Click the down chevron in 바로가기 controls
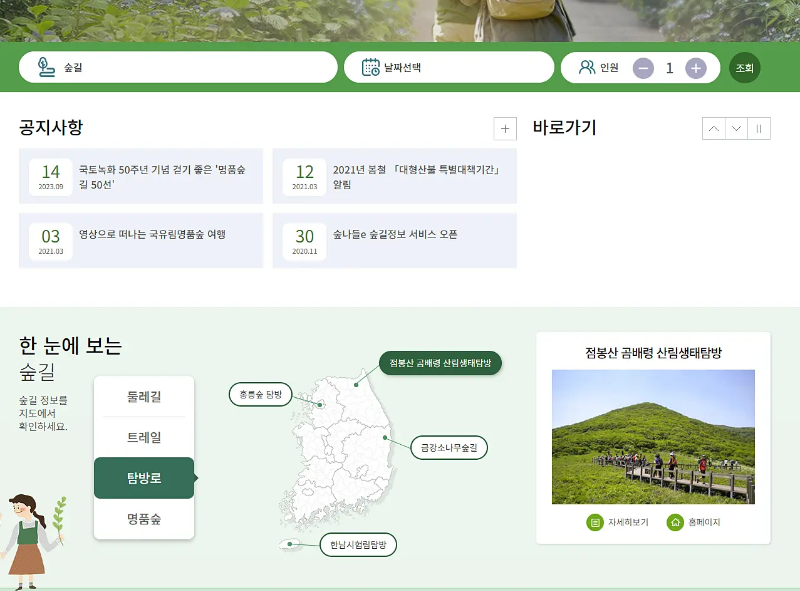 (736, 127)
